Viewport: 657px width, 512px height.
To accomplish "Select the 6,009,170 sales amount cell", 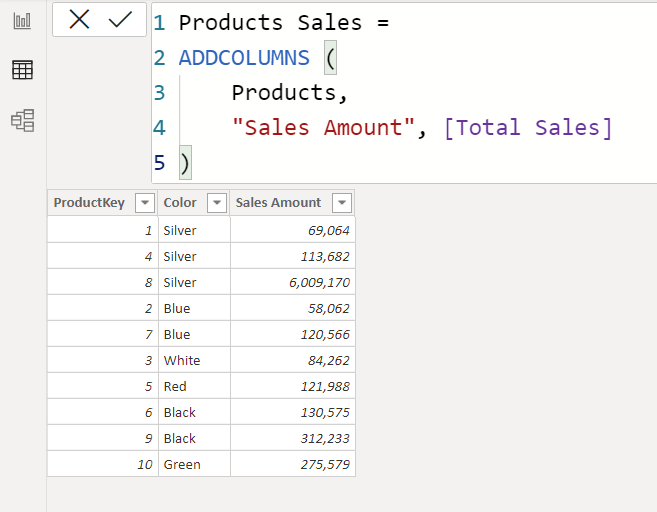I will tap(293, 282).
